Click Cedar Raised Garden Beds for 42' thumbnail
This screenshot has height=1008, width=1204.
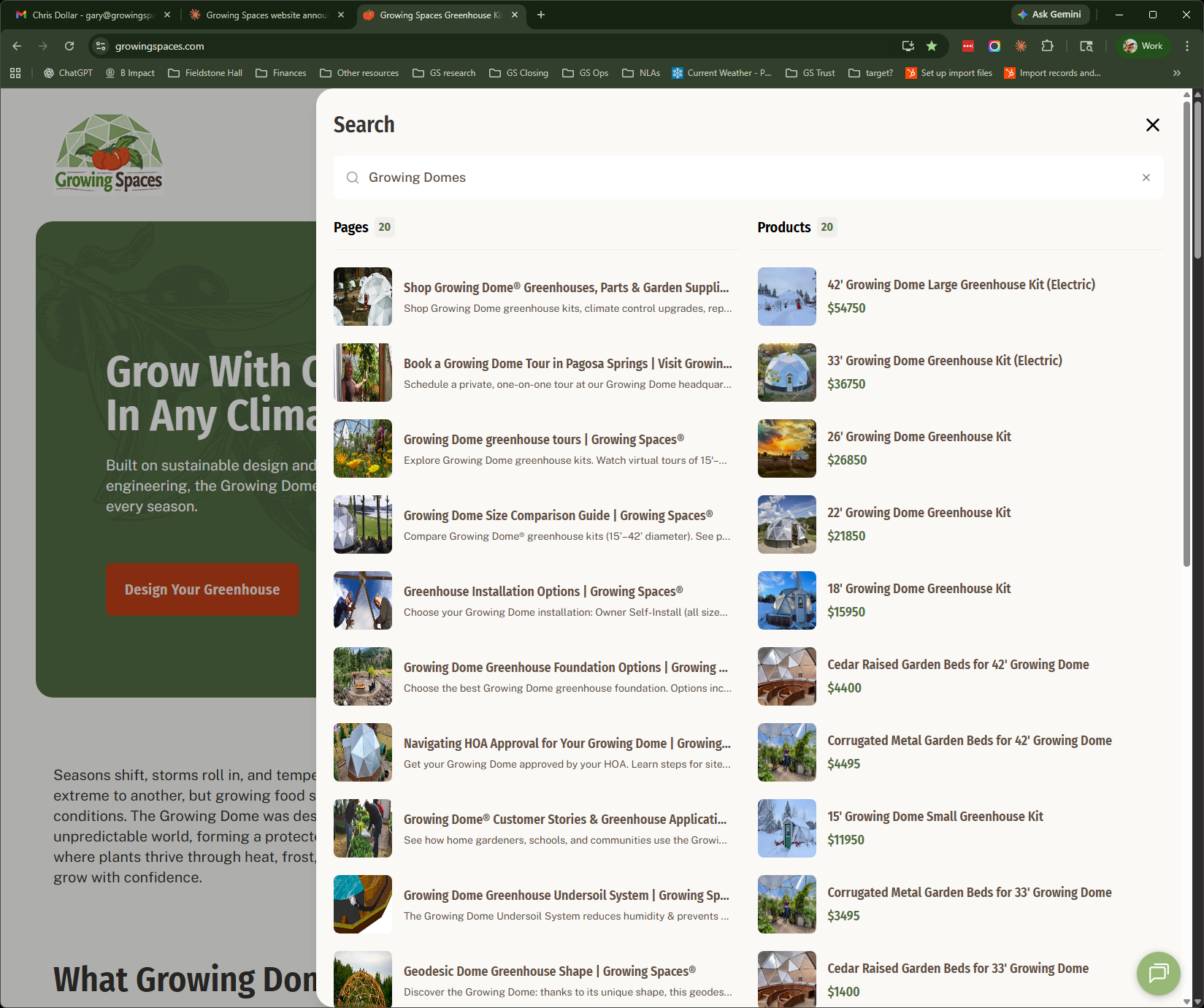(786, 676)
